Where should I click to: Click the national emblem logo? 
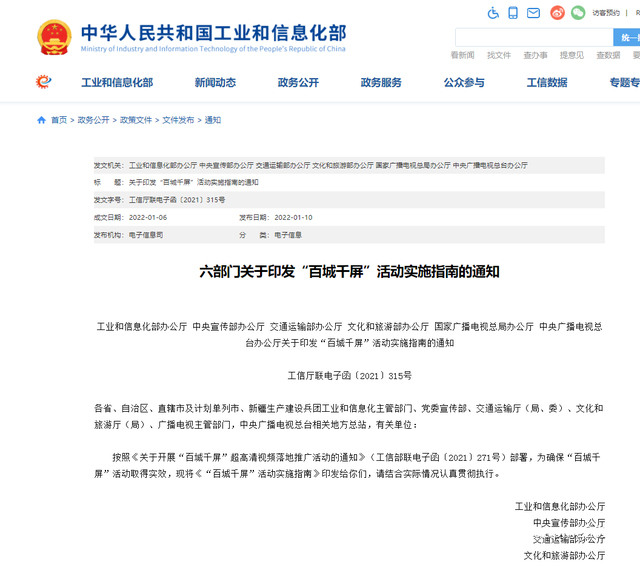click(x=54, y=37)
